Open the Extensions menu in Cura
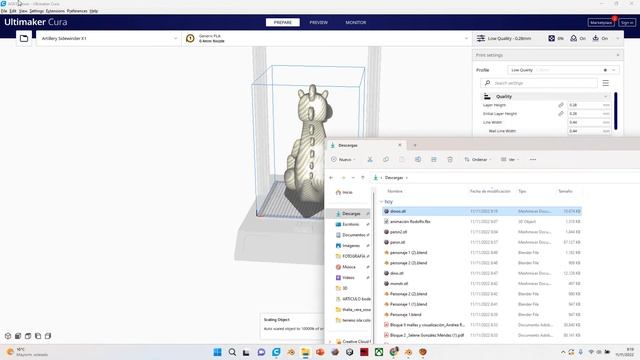 coord(55,11)
